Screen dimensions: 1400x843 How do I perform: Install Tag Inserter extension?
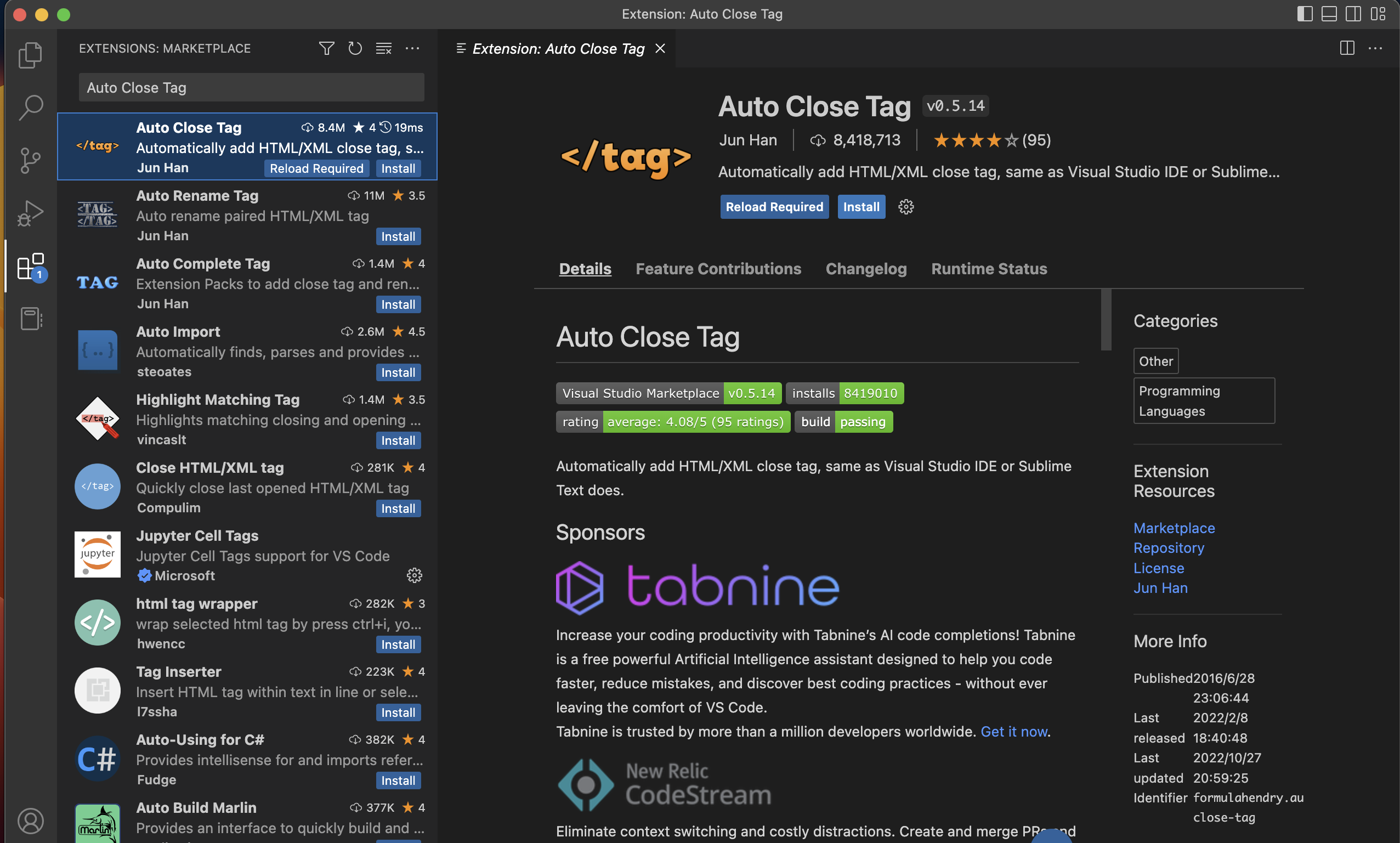pos(398,712)
